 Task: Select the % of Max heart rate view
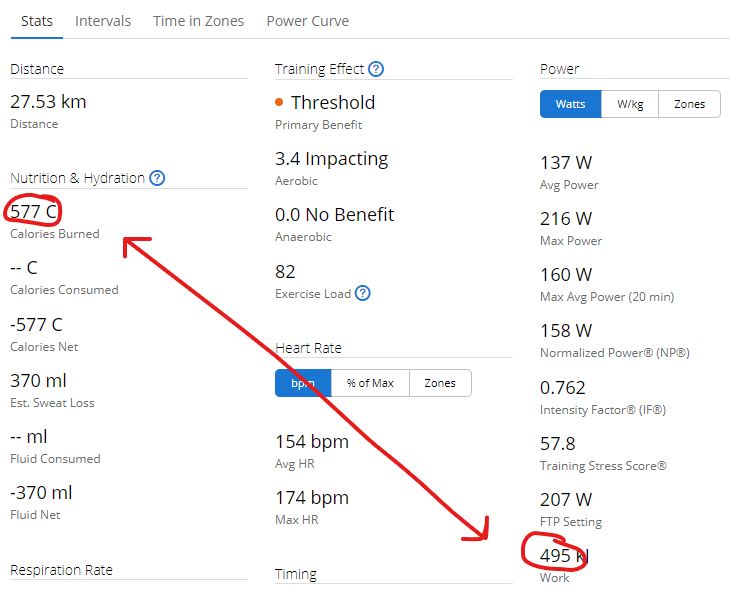(x=370, y=383)
